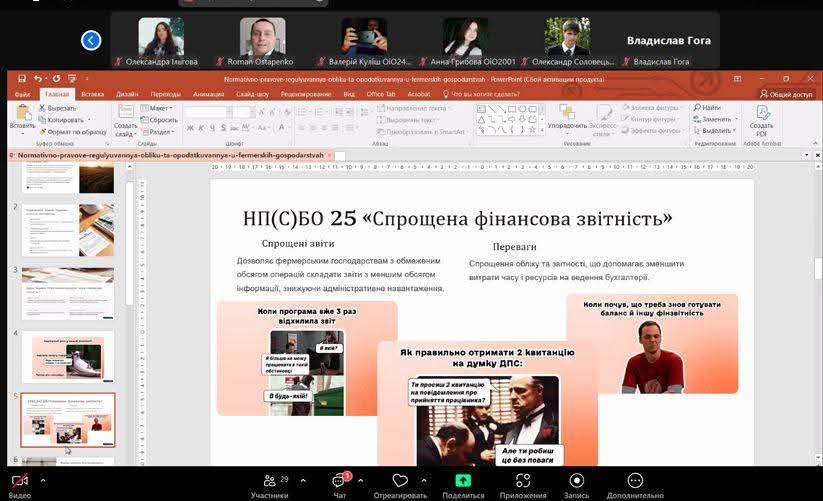This screenshot has width=823, height=501.
Task: Select slide 2 thumbnail
Action: tap(68, 230)
